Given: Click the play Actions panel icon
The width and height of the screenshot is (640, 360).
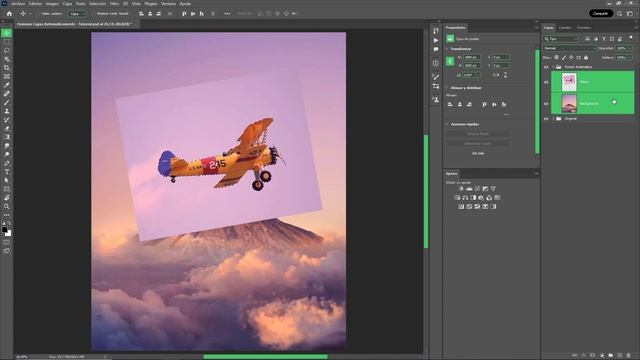Looking at the screenshot, I should (436, 40).
